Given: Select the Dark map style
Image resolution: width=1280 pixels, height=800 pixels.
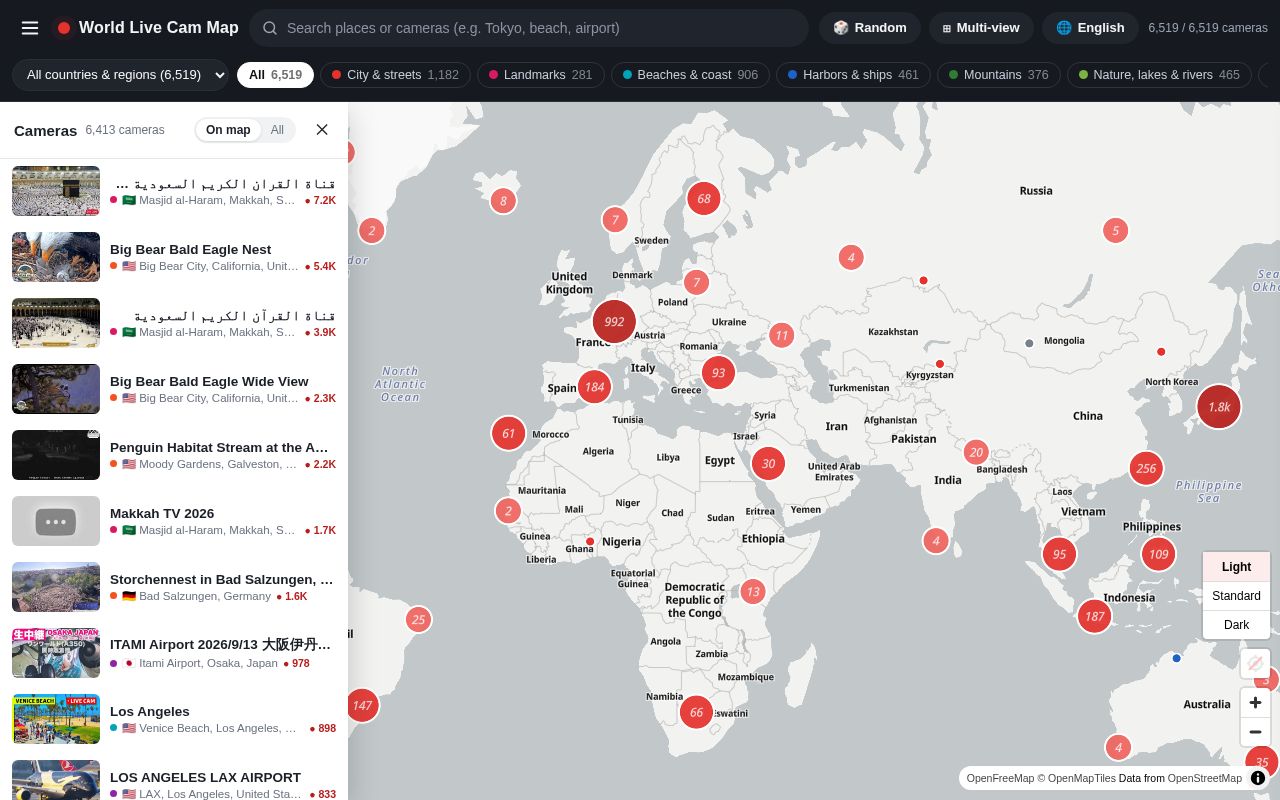Looking at the screenshot, I should 1236,625.
